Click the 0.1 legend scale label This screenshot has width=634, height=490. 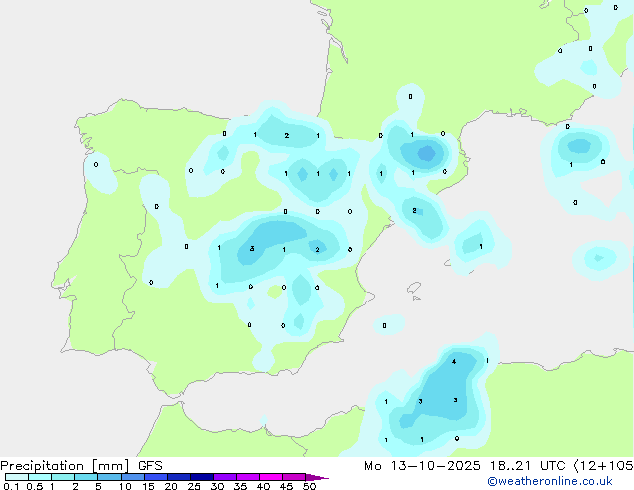tap(11, 486)
